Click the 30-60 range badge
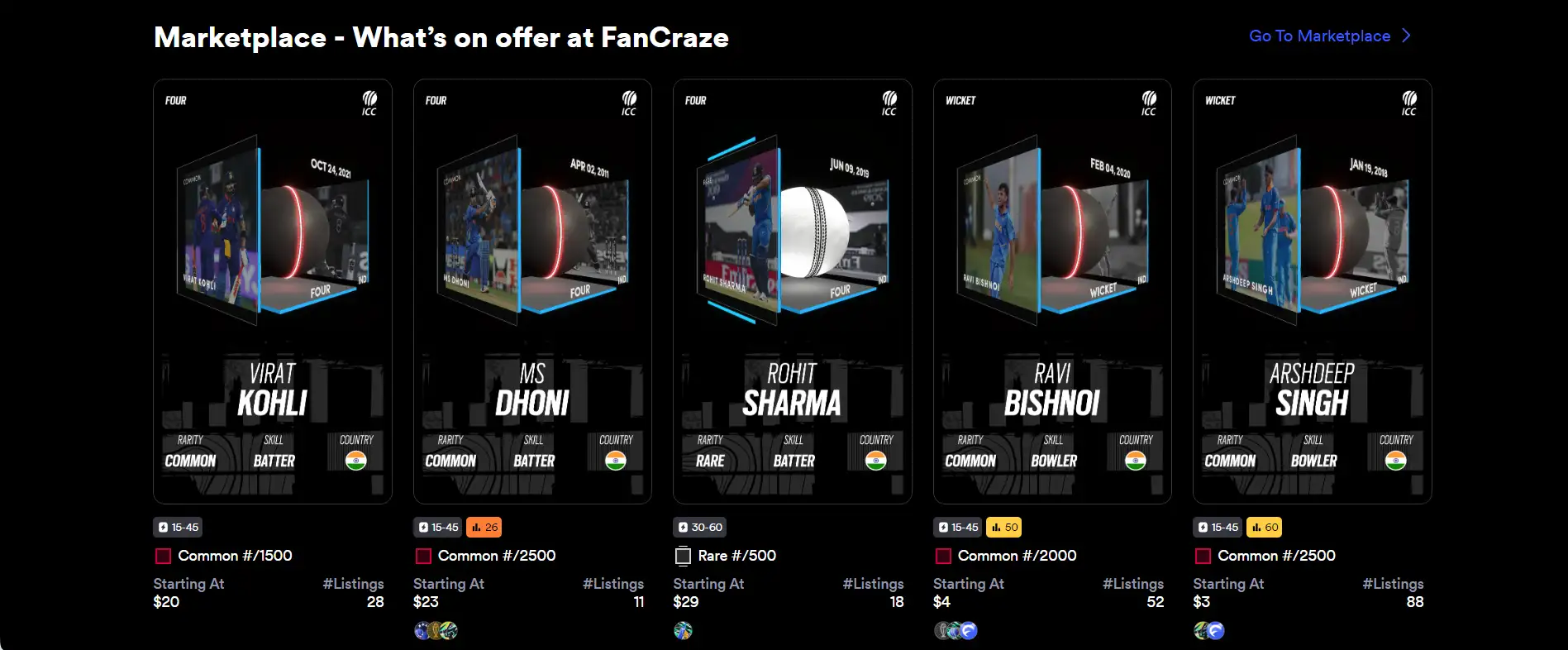The height and width of the screenshot is (650, 1568). click(x=700, y=527)
